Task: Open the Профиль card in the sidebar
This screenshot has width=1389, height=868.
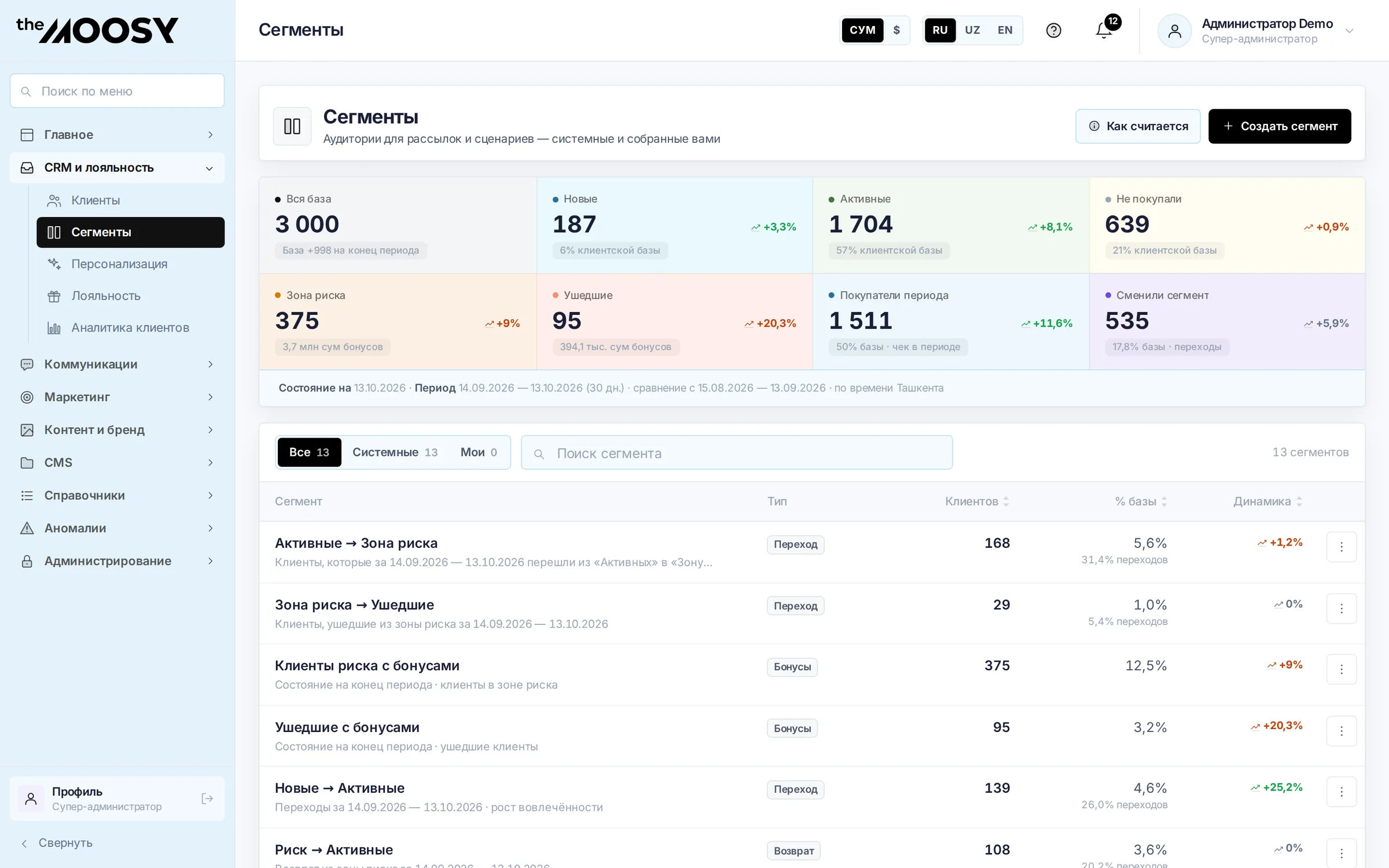Action: tap(117, 799)
